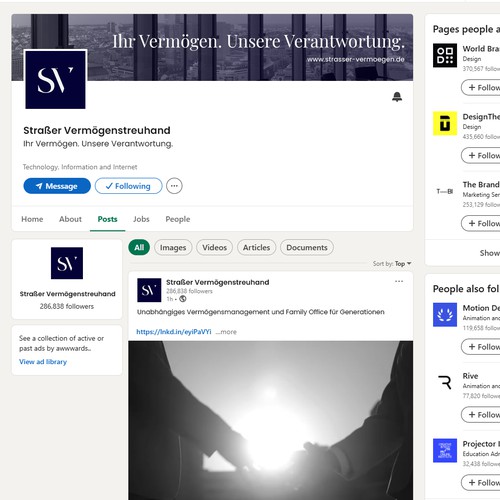Click the Rive page logo
500x500 pixels.
click(445, 383)
